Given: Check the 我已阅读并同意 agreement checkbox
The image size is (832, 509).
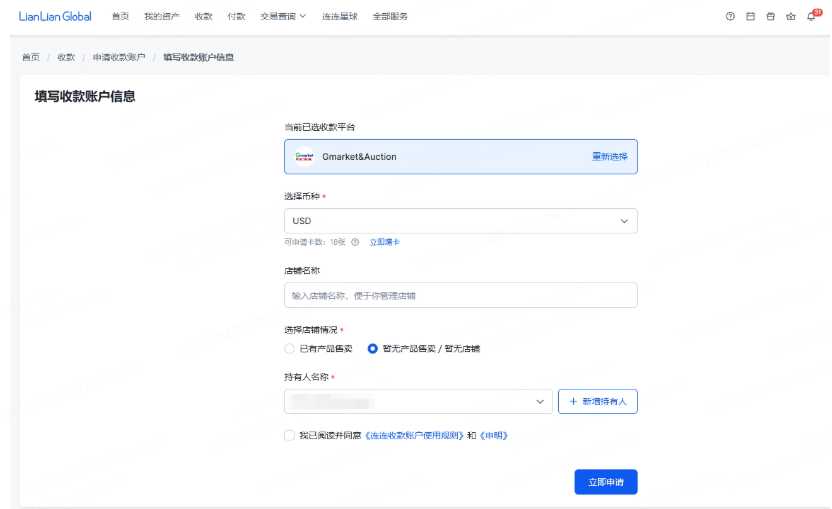Looking at the screenshot, I should 290,436.
